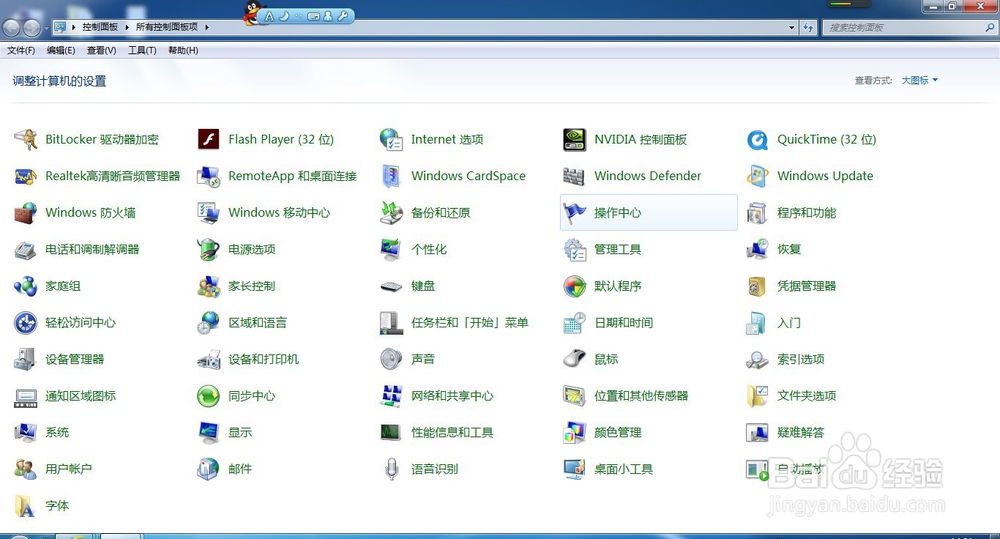The width and height of the screenshot is (1000, 539).
Task: Open the 电话和调制解调器 link
Action: (92, 249)
